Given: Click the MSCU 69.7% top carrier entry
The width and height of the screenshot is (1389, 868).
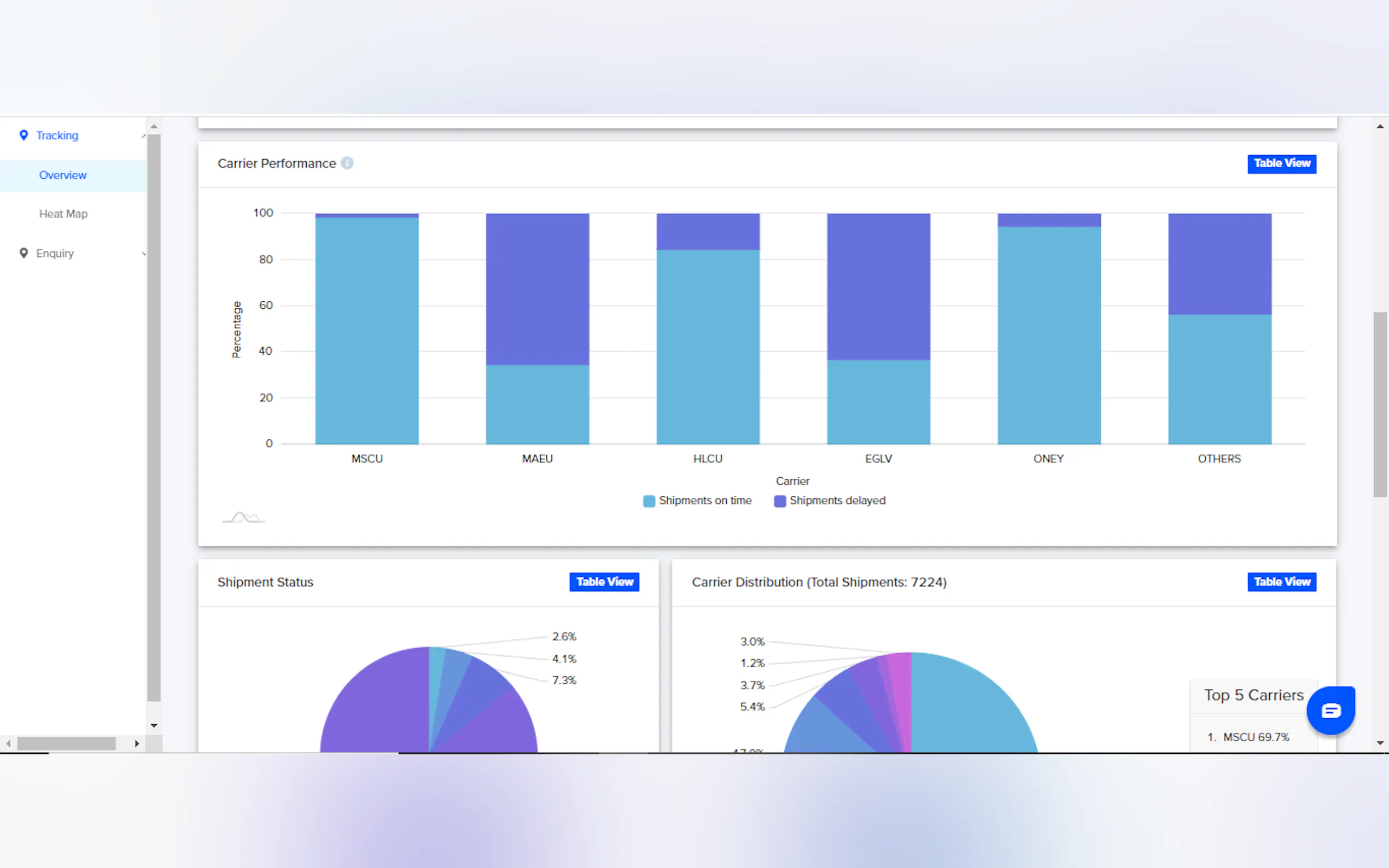Looking at the screenshot, I should coord(1248,737).
